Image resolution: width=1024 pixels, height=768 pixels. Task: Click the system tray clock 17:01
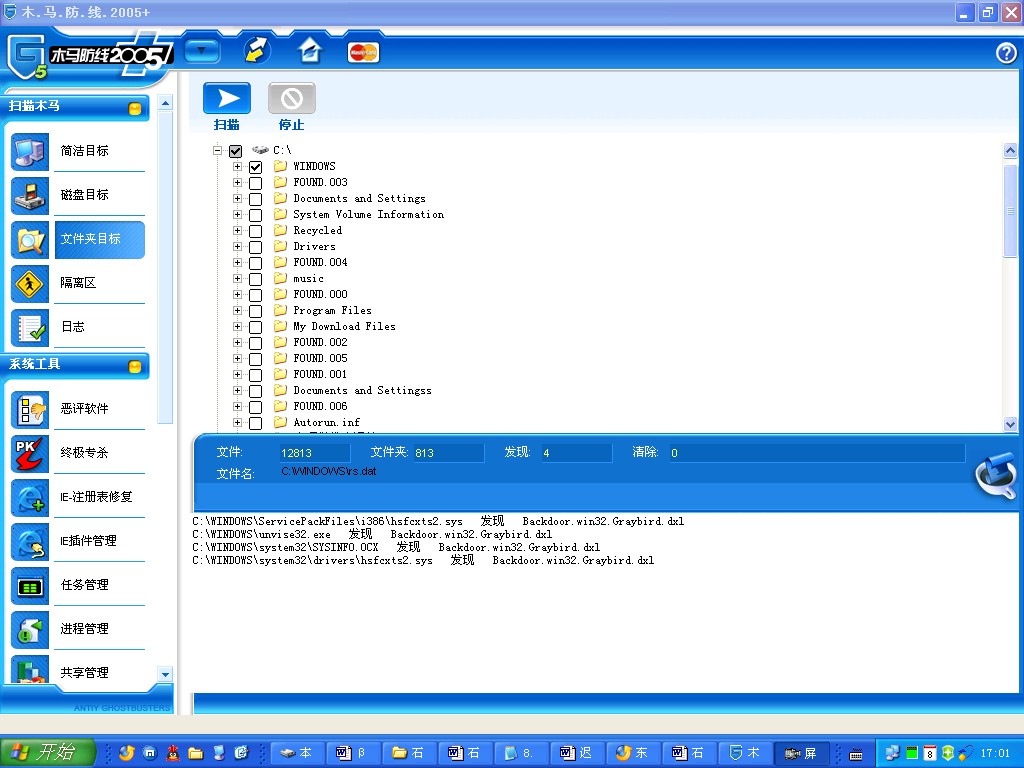point(994,753)
